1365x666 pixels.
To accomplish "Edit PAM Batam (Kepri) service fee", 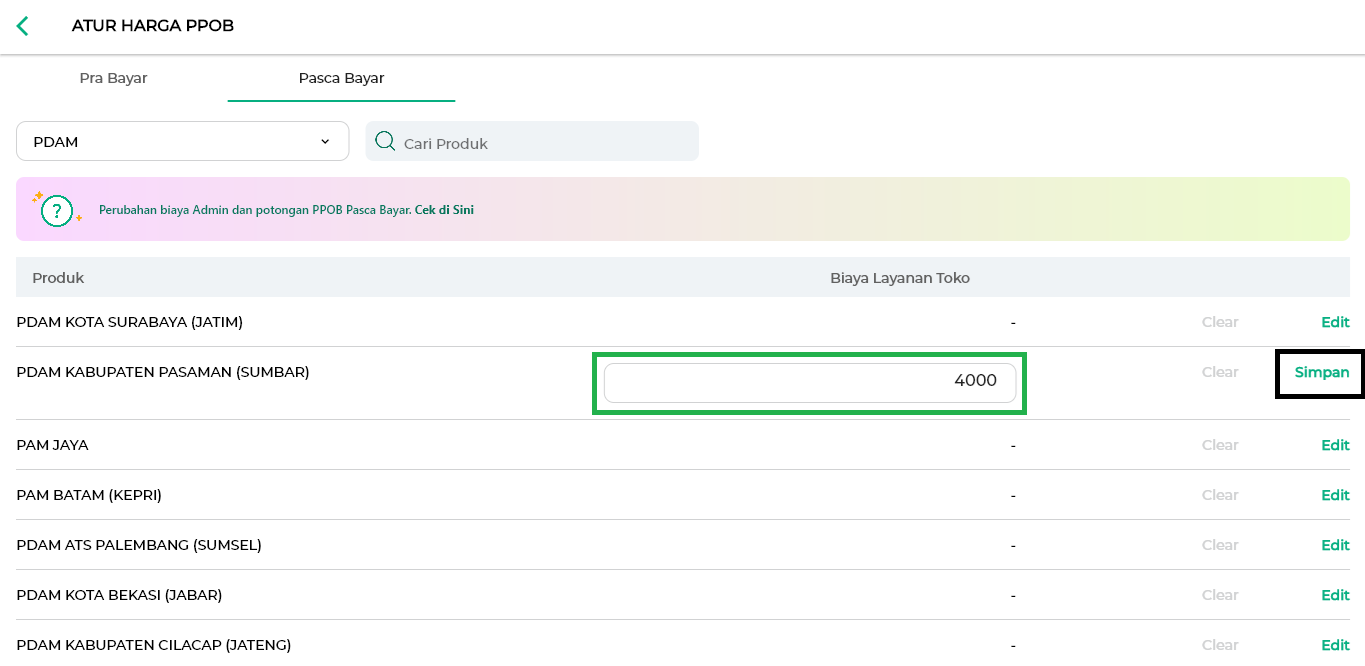I will click(x=1335, y=495).
